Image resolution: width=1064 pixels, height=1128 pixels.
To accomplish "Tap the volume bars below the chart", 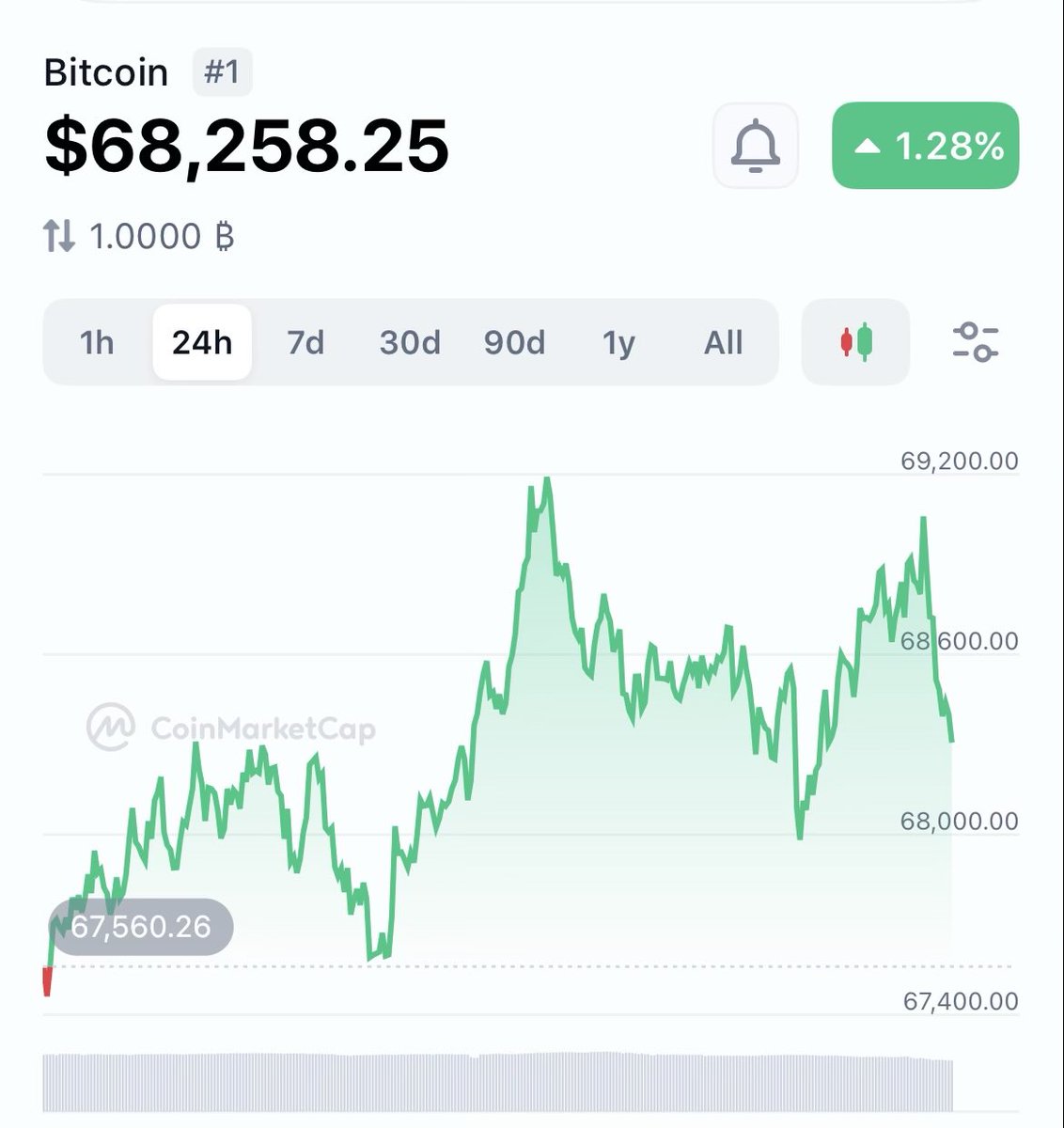I will 498,1083.
